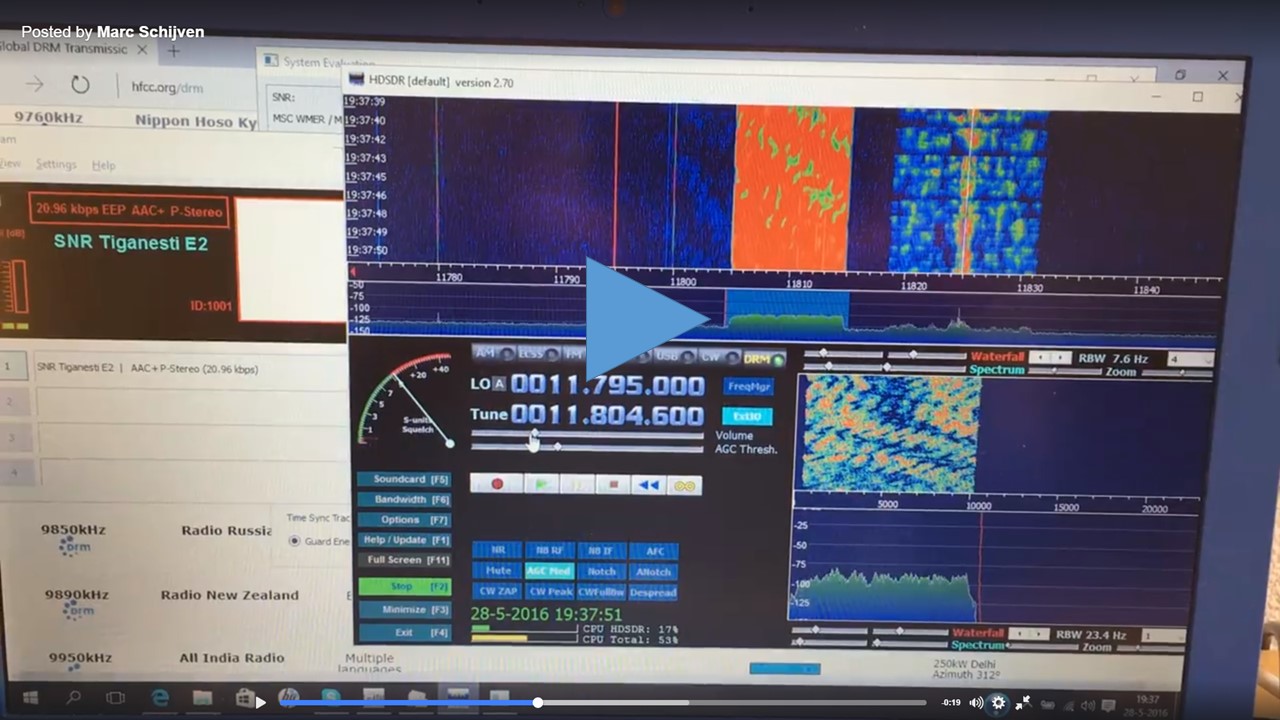Toggle the Notch filter button

click(x=601, y=572)
